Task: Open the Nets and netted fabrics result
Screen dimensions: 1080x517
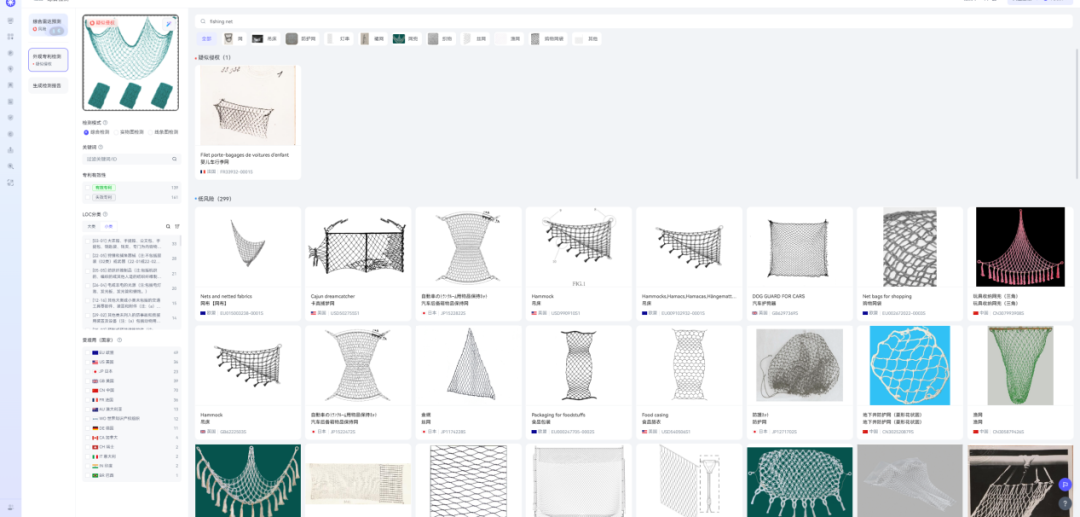Action: point(248,264)
